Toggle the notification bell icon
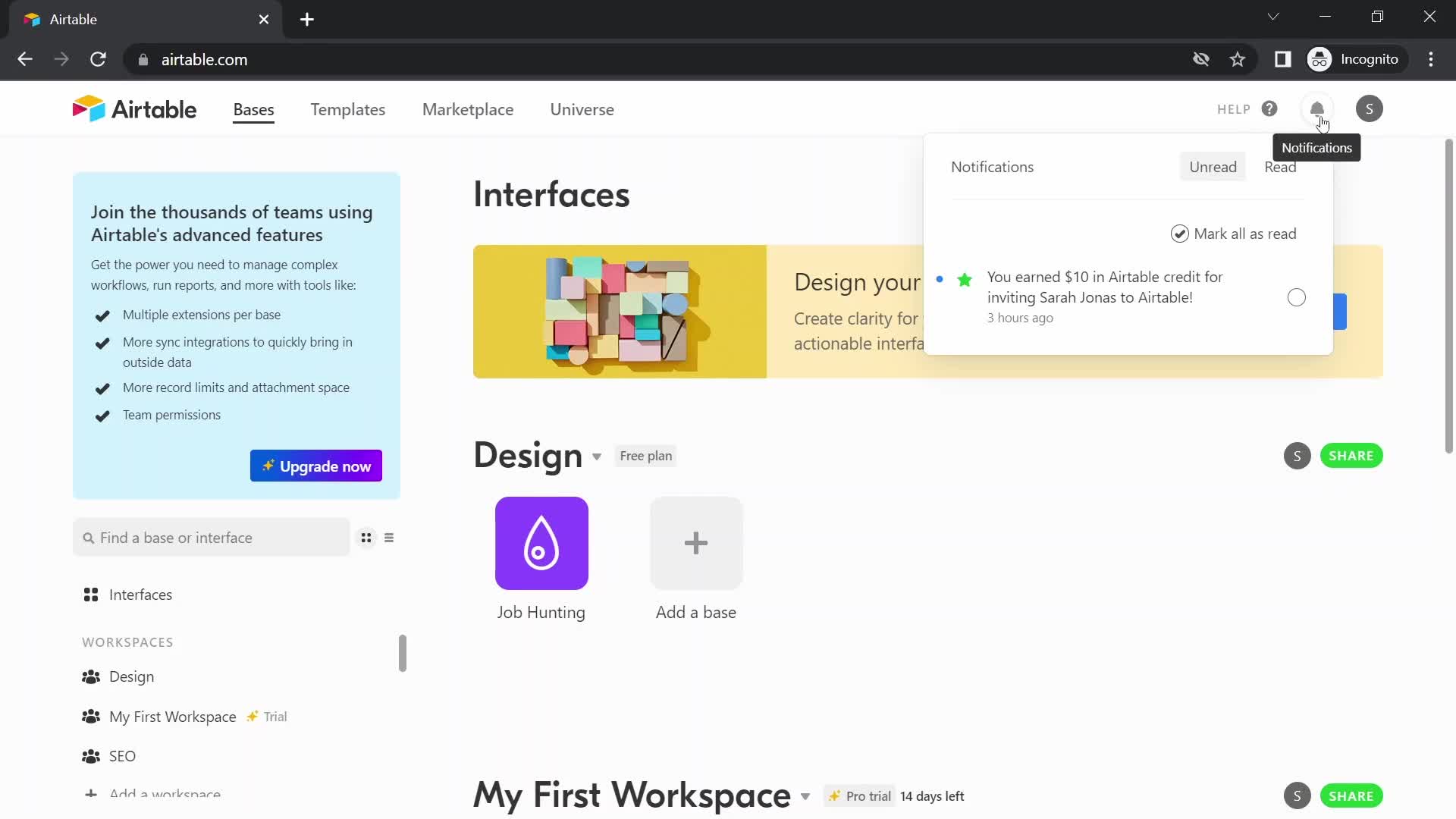Viewport: 1456px width, 819px height. point(1318,108)
